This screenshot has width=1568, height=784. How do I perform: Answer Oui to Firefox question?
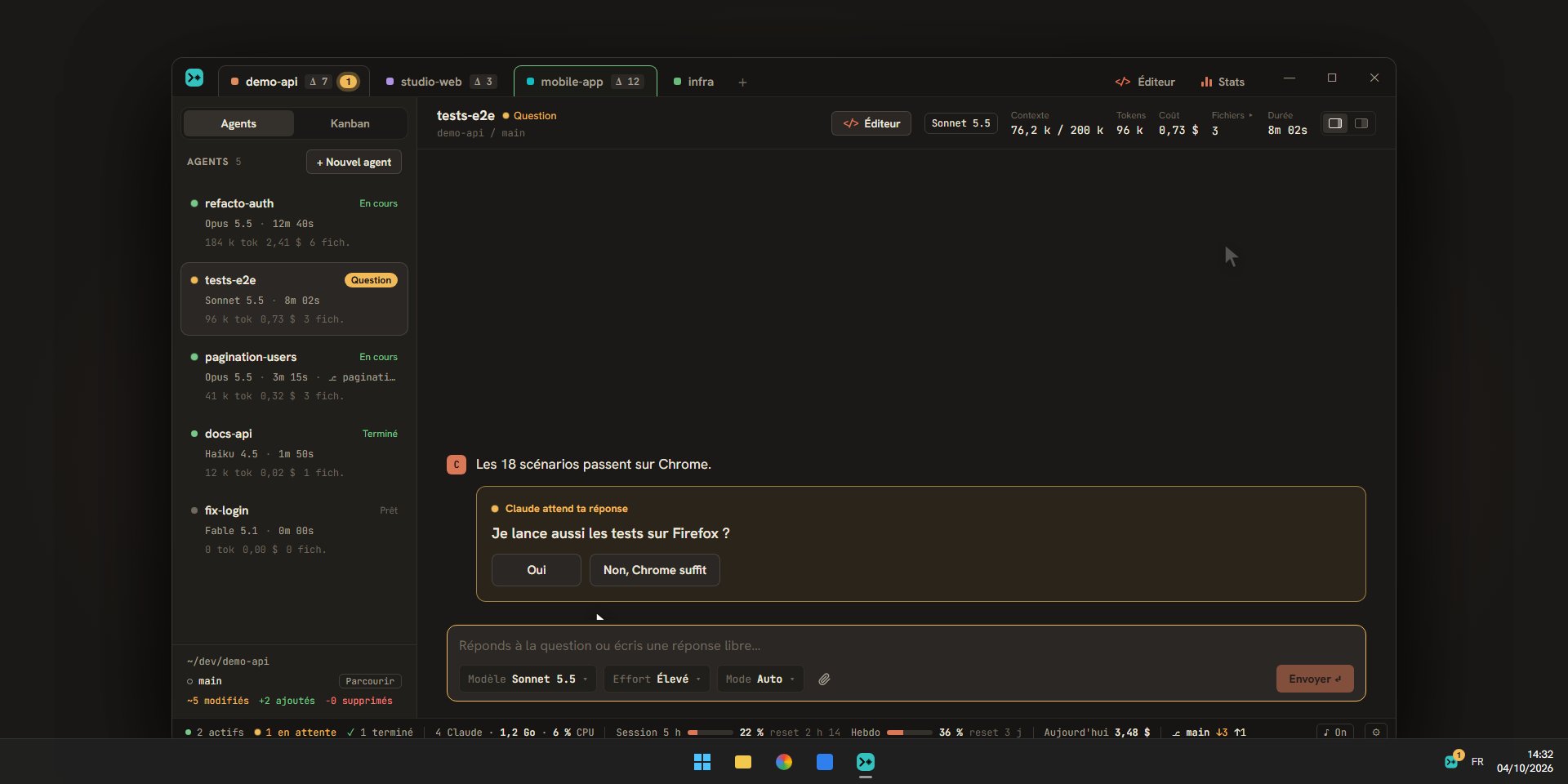[x=537, y=570]
